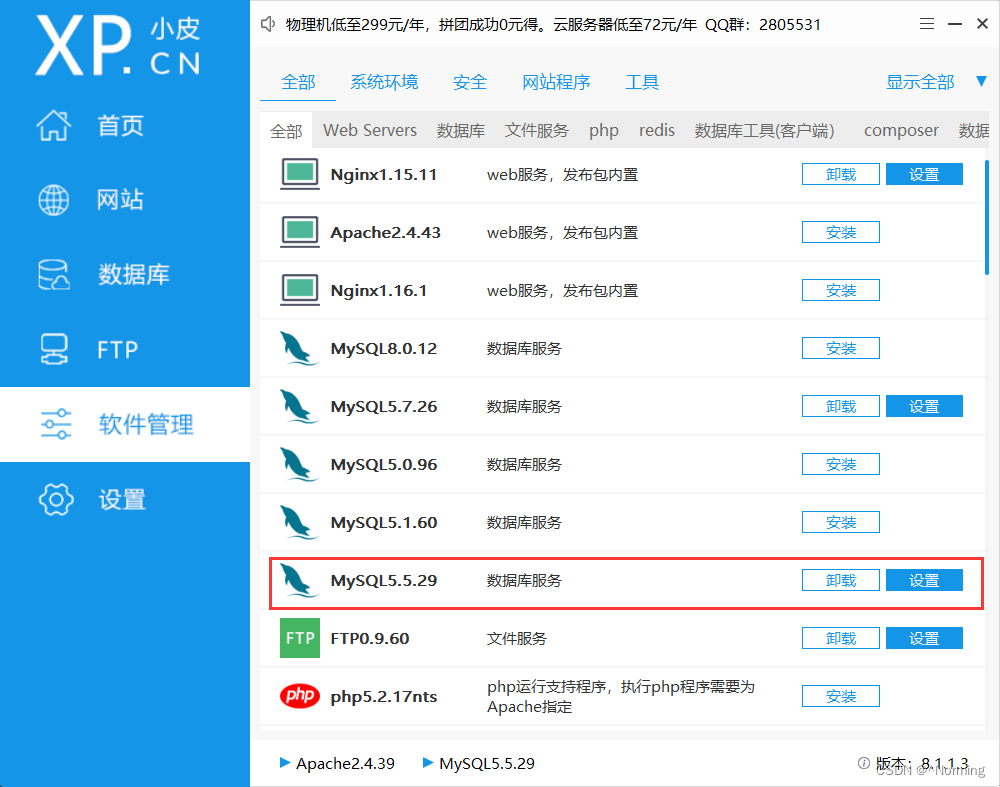Image resolution: width=1000 pixels, height=787 pixels.
Task: Filter by php sub-tab
Action: tap(603, 131)
